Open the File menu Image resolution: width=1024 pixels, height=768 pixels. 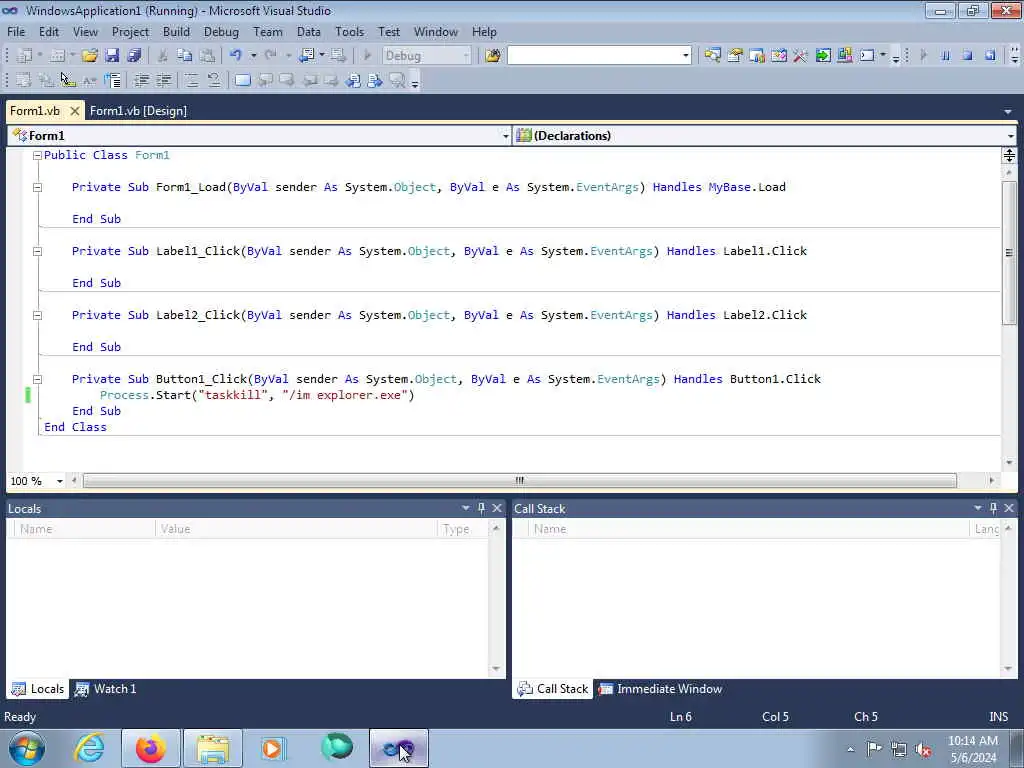click(x=16, y=32)
